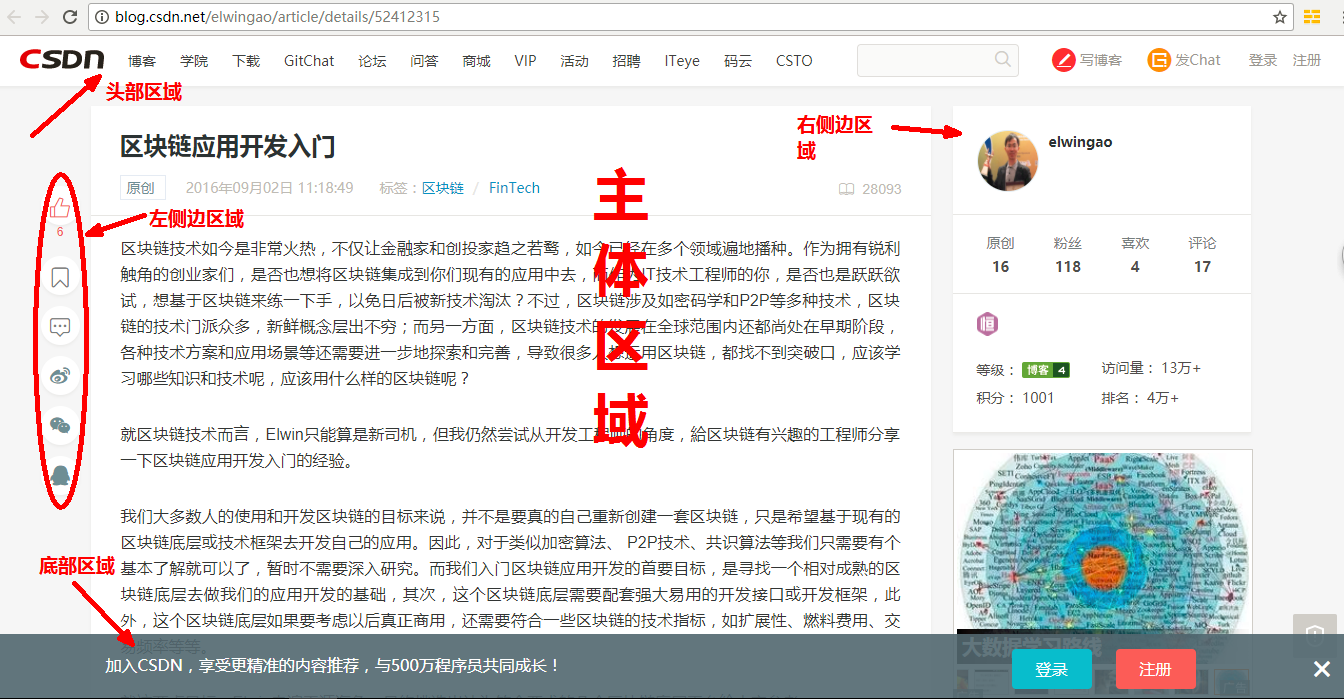Viewport: 1344px width, 699px height.
Task: Open the 码云 nav item
Action: [x=738, y=61]
